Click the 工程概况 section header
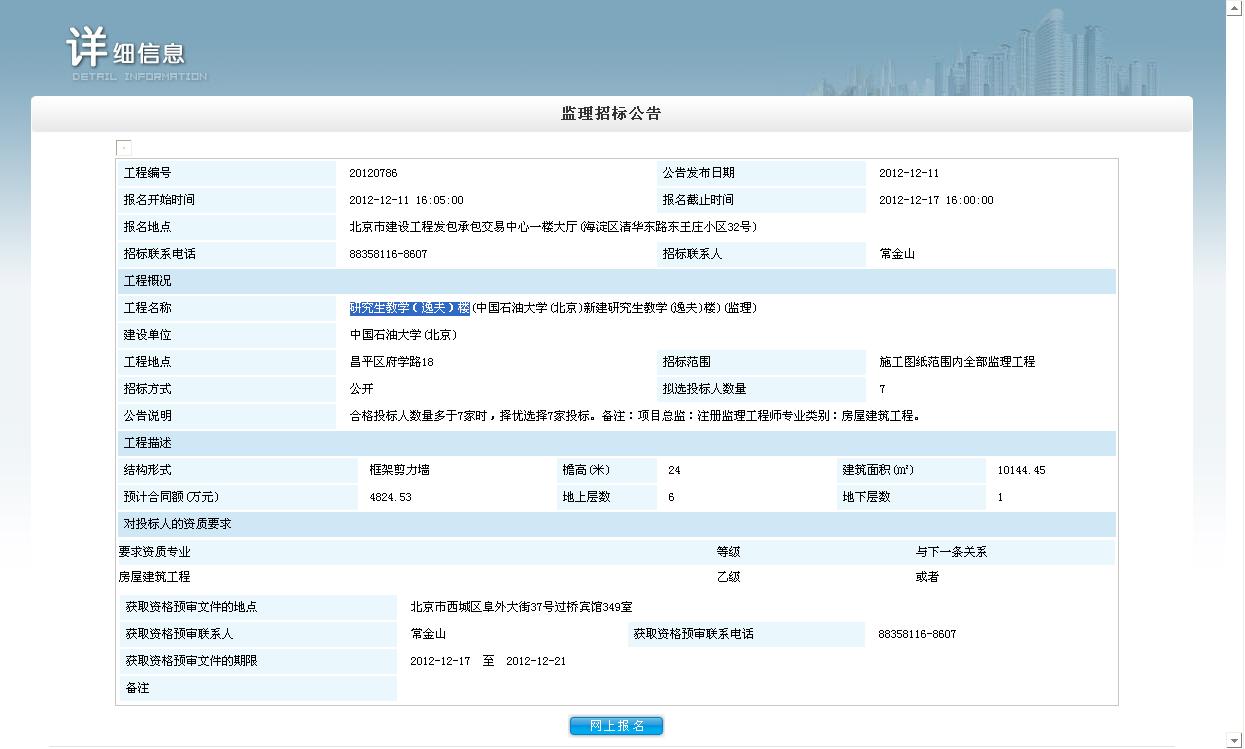The image size is (1245, 749). click(147, 281)
